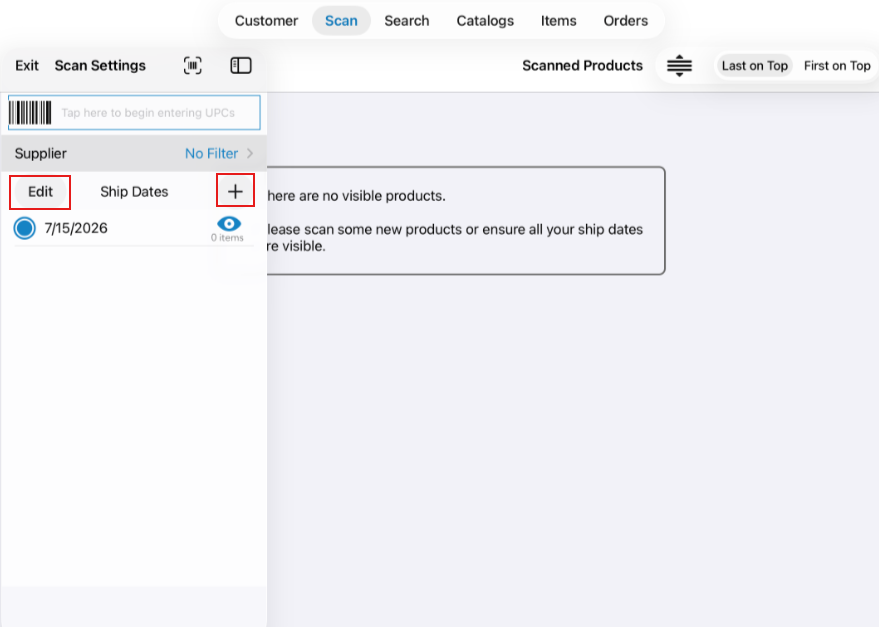Click the Scanned Products heading

coord(582,66)
